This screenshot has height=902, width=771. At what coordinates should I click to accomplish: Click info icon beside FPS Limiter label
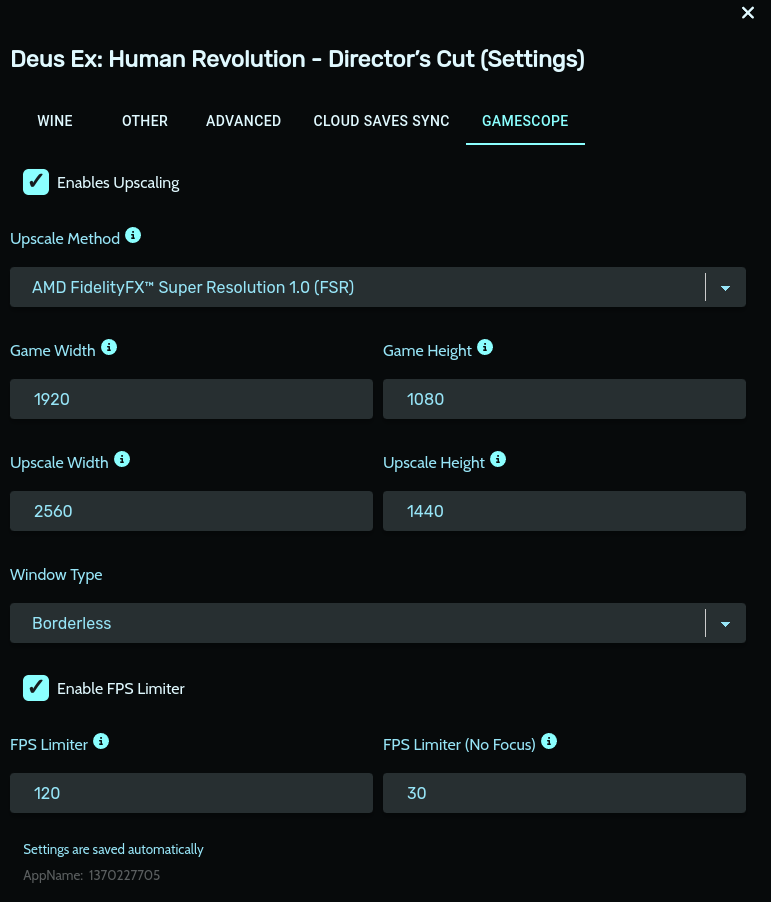click(x=101, y=742)
